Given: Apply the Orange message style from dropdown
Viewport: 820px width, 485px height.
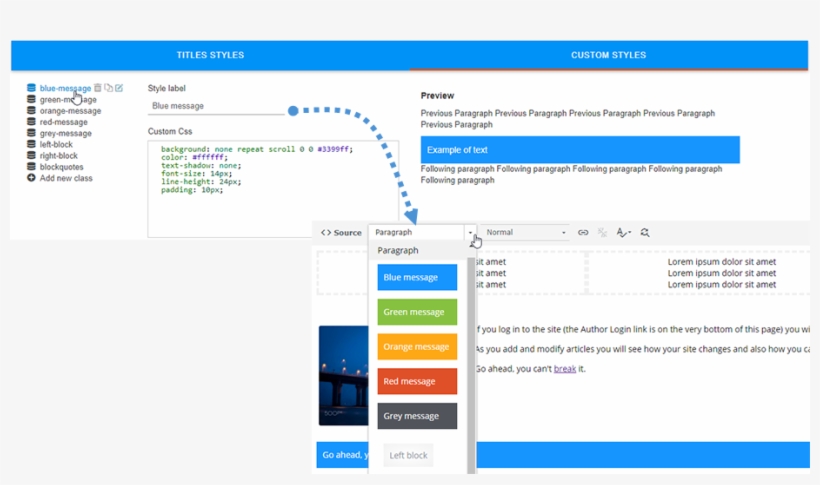Looking at the screenshot, I should (x=417, y=346).
